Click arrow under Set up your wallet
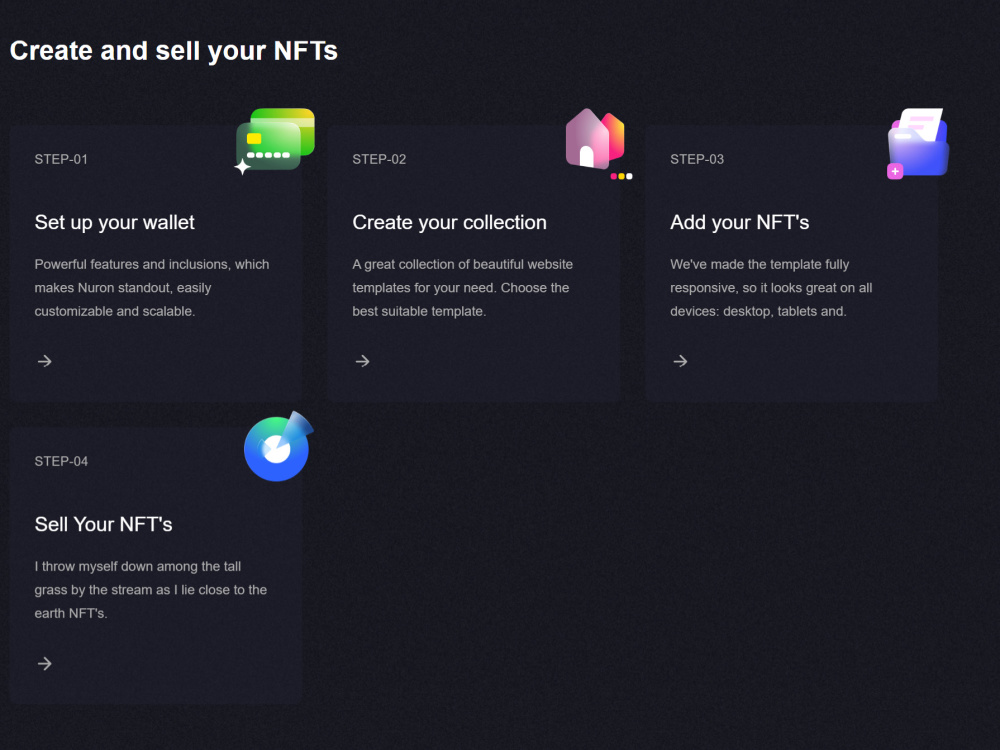This screenshot has width=1000, height=750. pos(45,361)
